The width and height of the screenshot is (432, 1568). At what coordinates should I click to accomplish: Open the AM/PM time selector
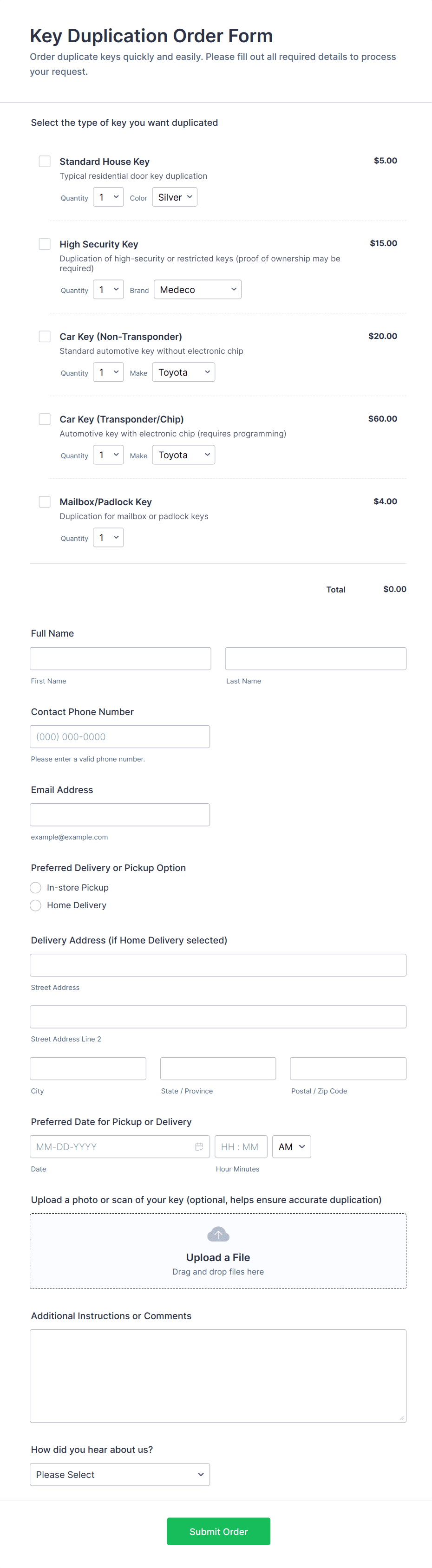291,1147
